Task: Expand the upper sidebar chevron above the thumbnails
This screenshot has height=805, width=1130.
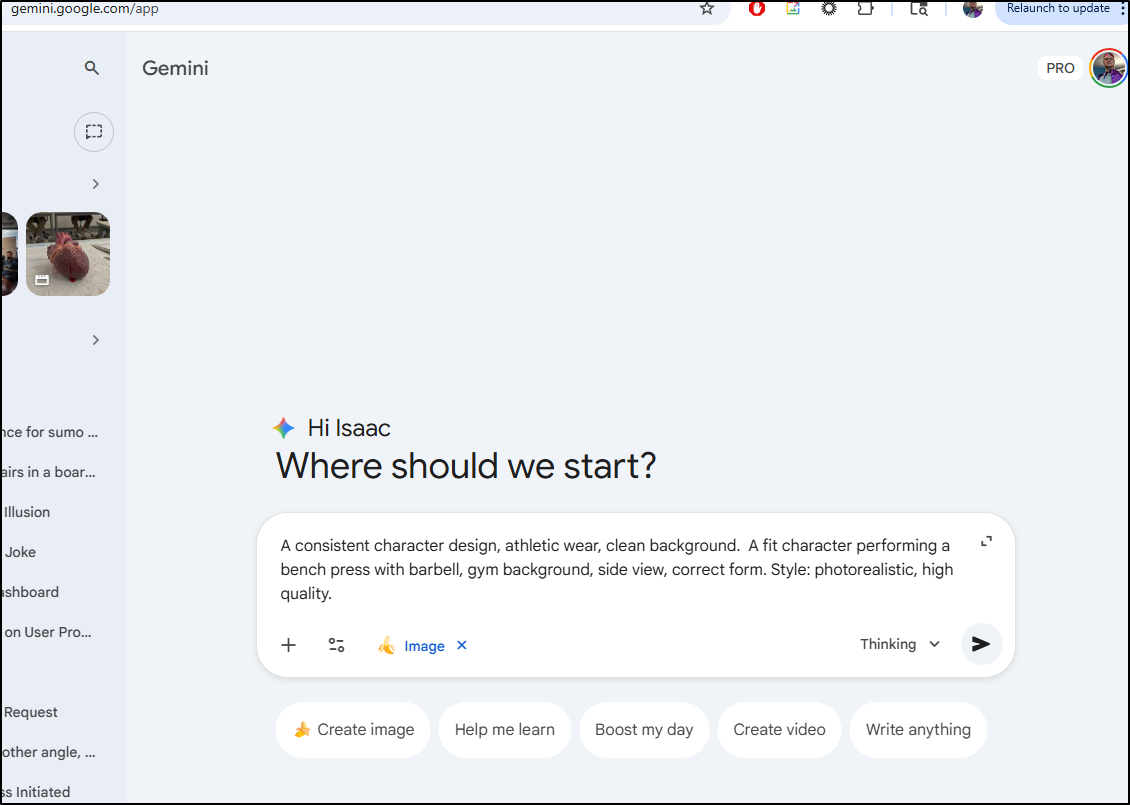Action: [x=96, y=184]
